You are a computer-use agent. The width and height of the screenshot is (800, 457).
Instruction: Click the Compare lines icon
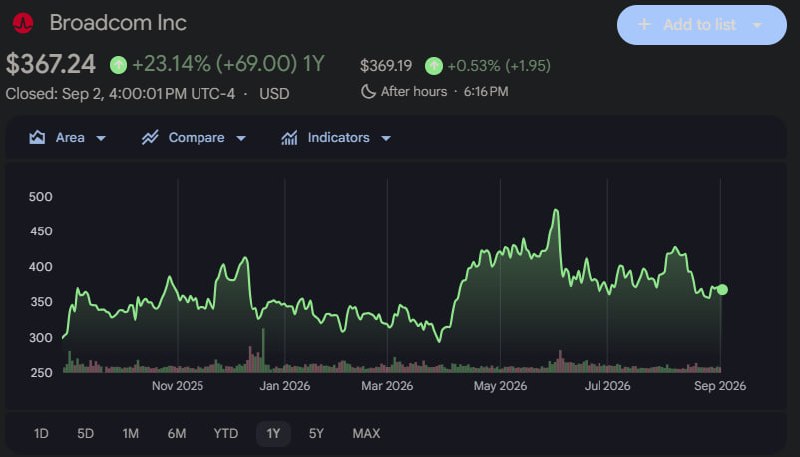pos(150,137)
